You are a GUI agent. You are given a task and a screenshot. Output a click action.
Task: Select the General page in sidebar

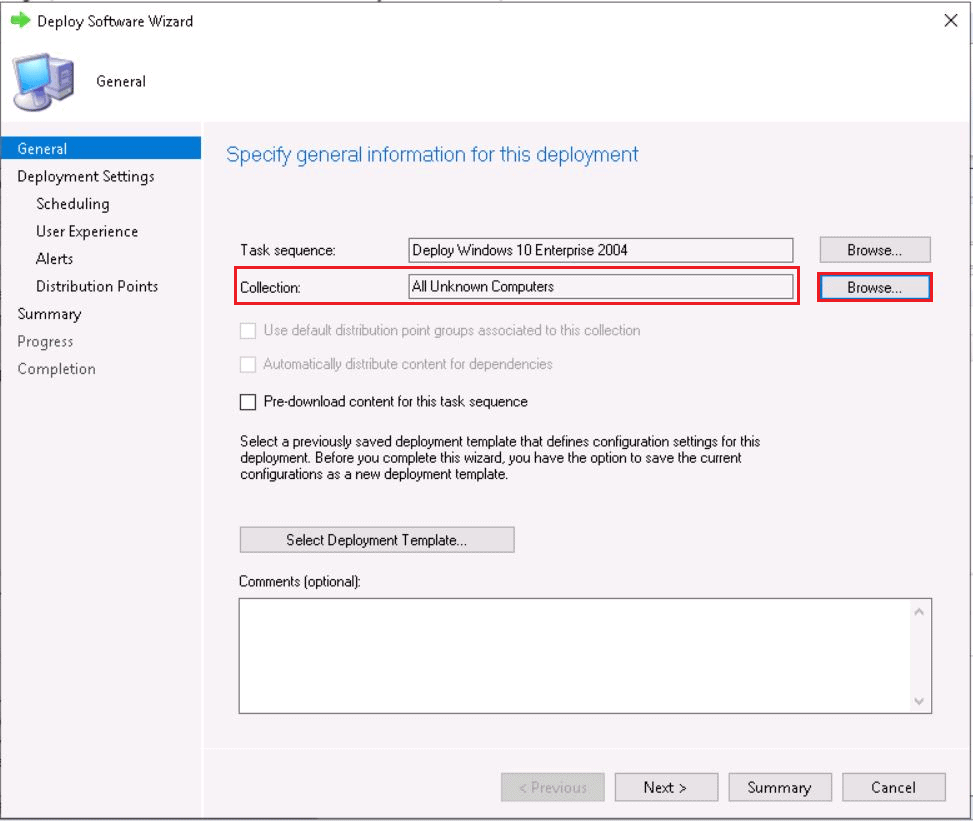(43, 149)
